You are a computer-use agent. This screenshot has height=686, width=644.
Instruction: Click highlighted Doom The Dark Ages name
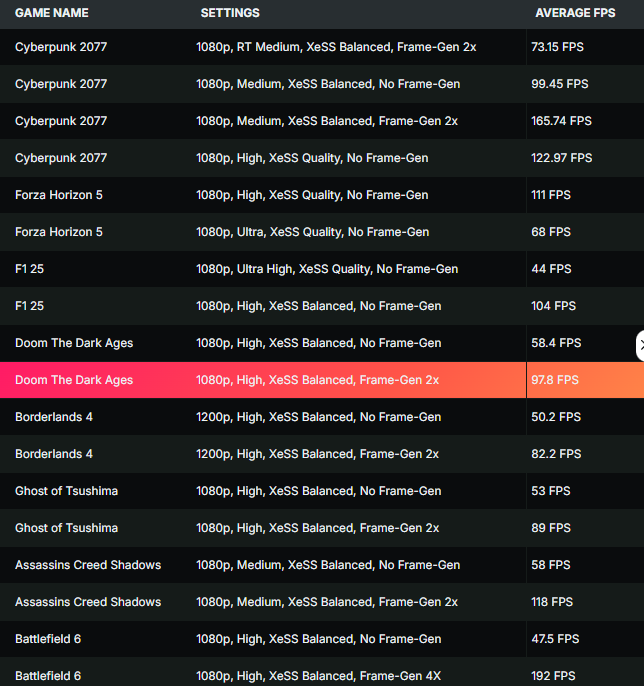[x=74, y=380]
